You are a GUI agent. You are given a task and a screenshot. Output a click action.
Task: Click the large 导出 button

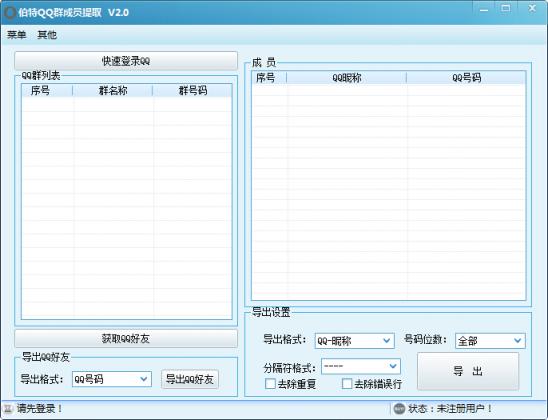[x=468, y=371]
